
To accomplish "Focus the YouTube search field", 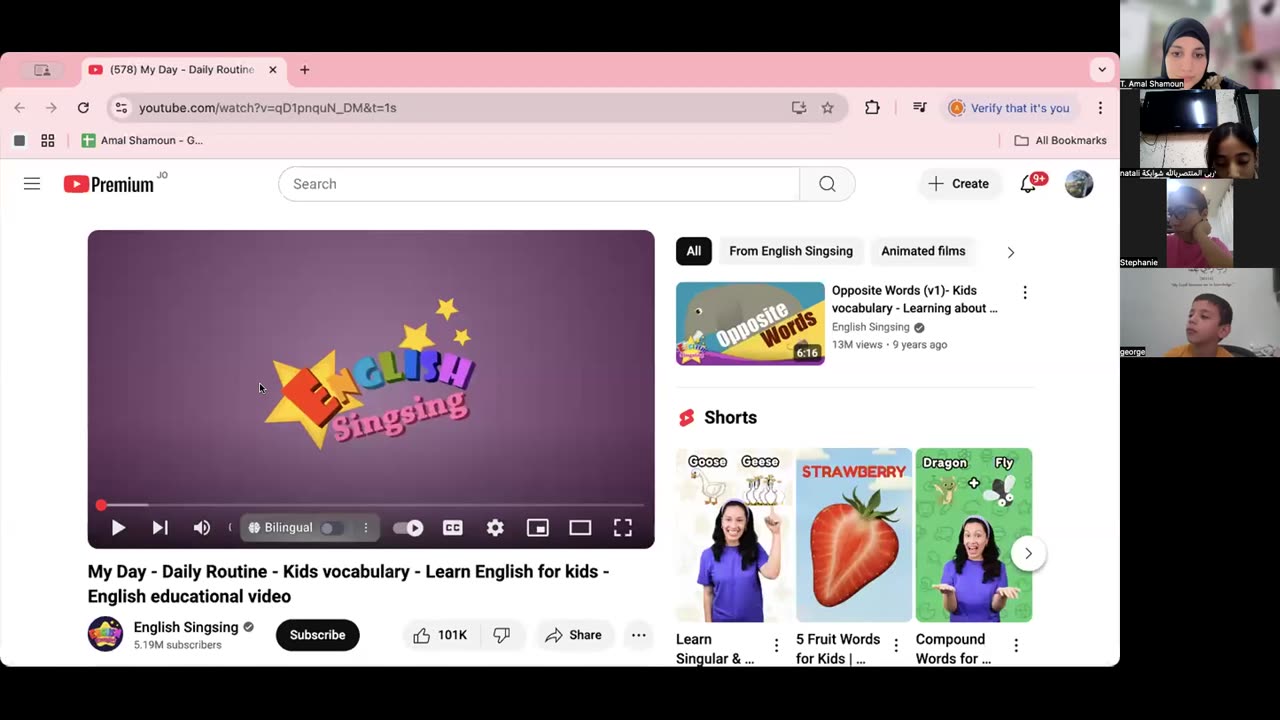I will click(539, 184).
